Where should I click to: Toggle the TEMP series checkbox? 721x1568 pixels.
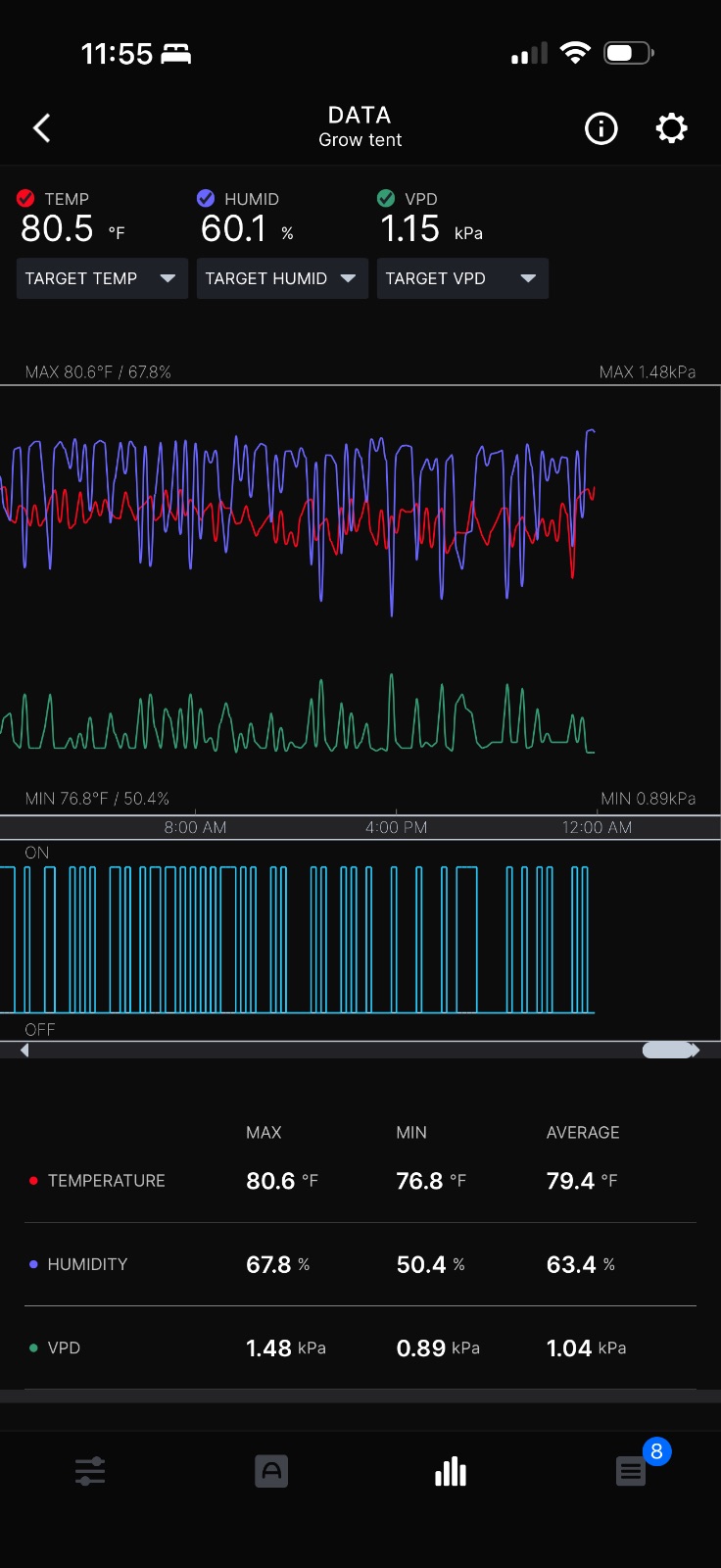click(x=26, y=198)
